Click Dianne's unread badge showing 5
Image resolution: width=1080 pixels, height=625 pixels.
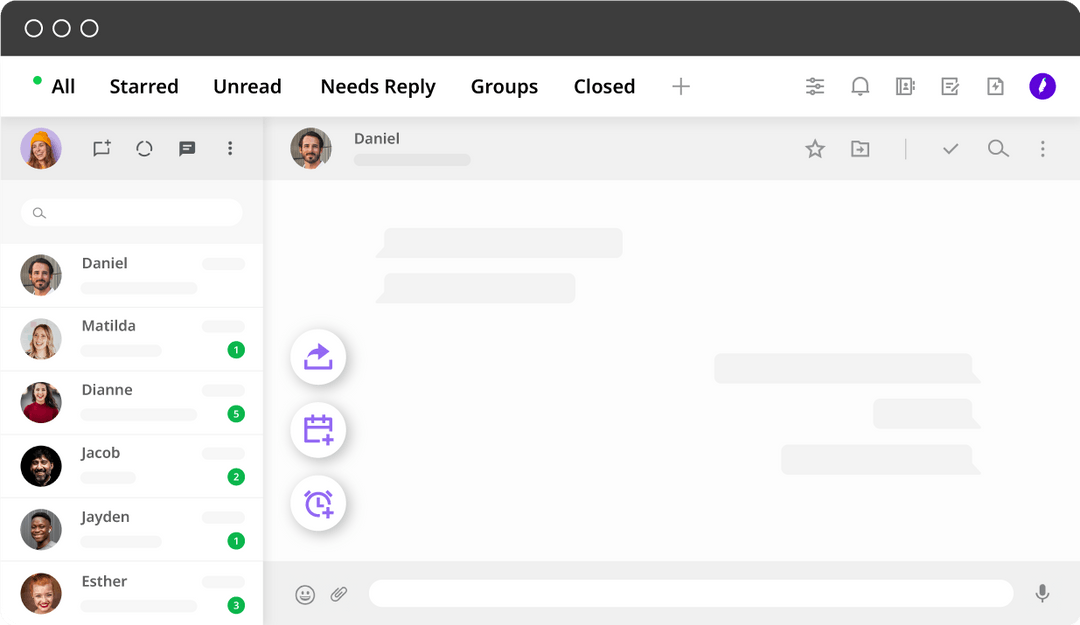tap(236, 414)
